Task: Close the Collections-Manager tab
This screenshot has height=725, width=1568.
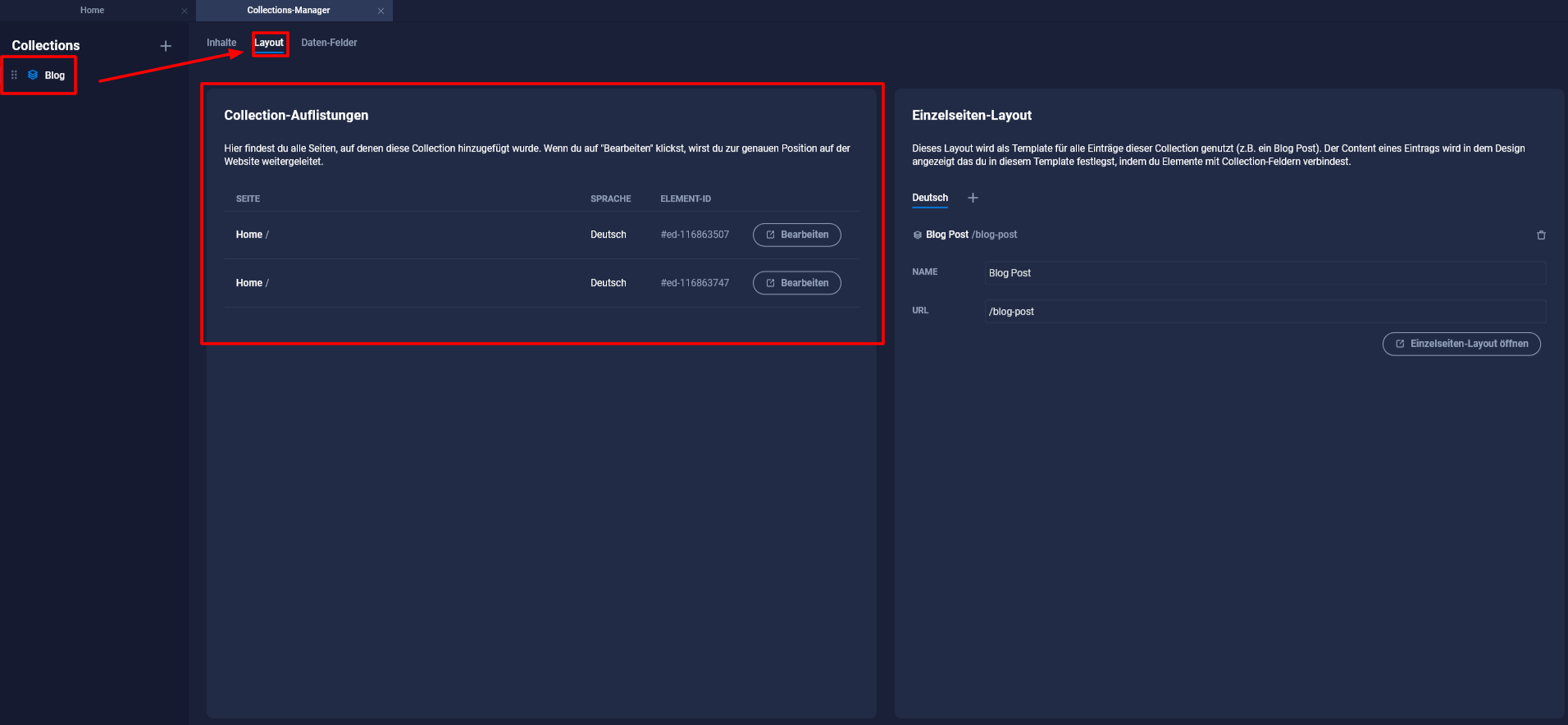Action: click(x=381, y=11)
